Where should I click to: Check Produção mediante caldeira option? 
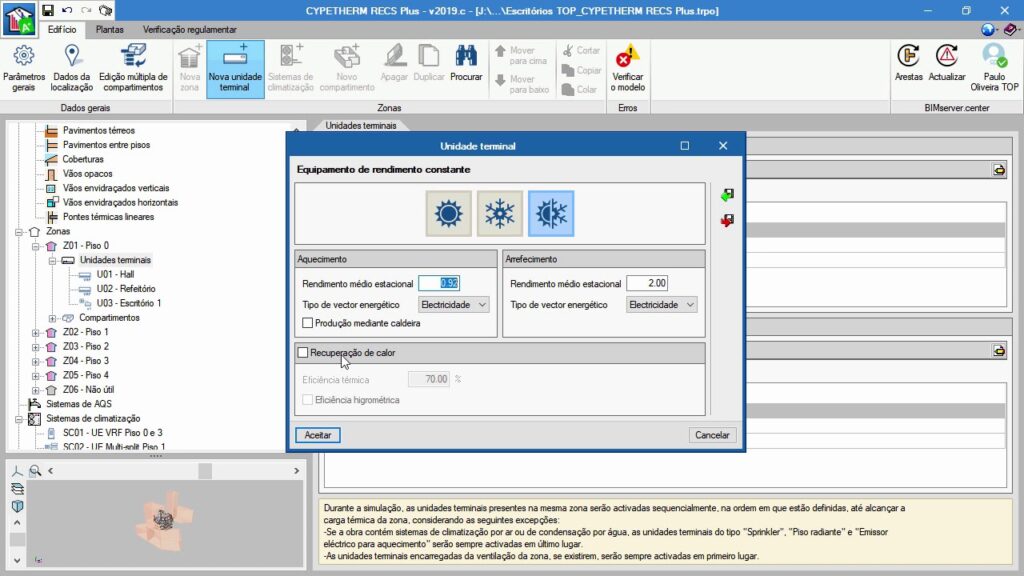[x=308, y=323]
